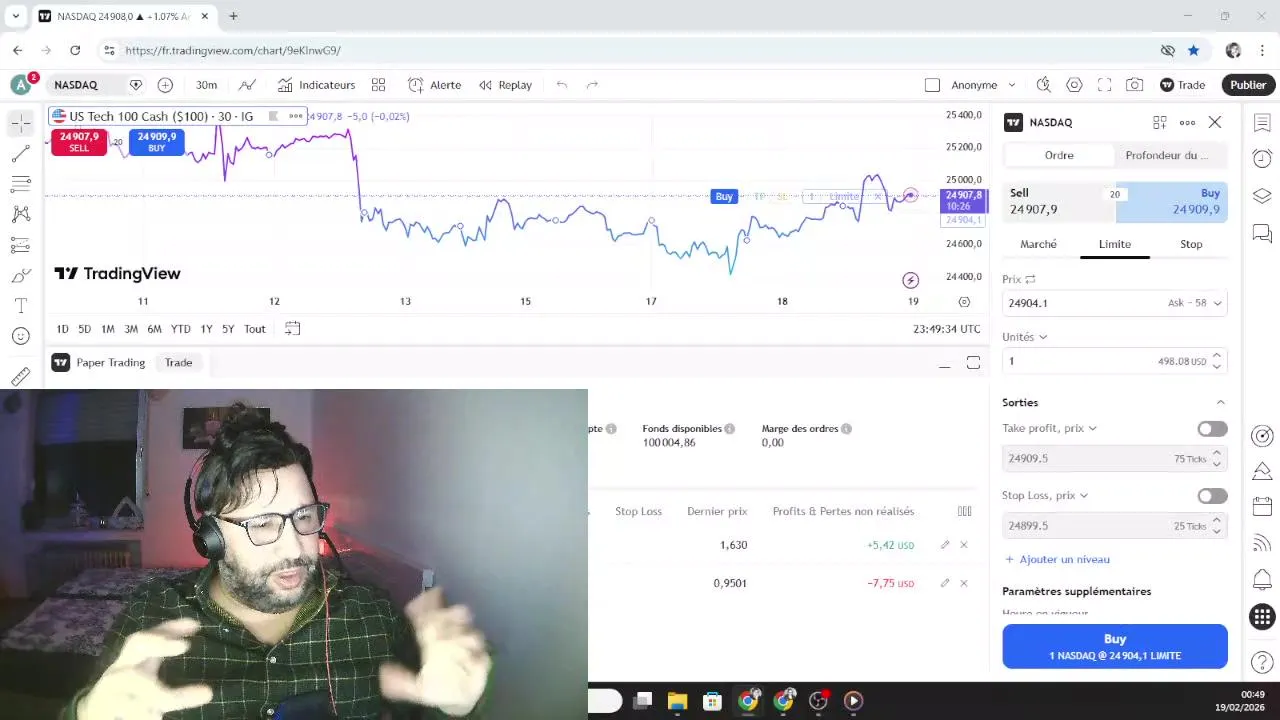Open alerts clock icon in right sidebar

coord(1262,158)
